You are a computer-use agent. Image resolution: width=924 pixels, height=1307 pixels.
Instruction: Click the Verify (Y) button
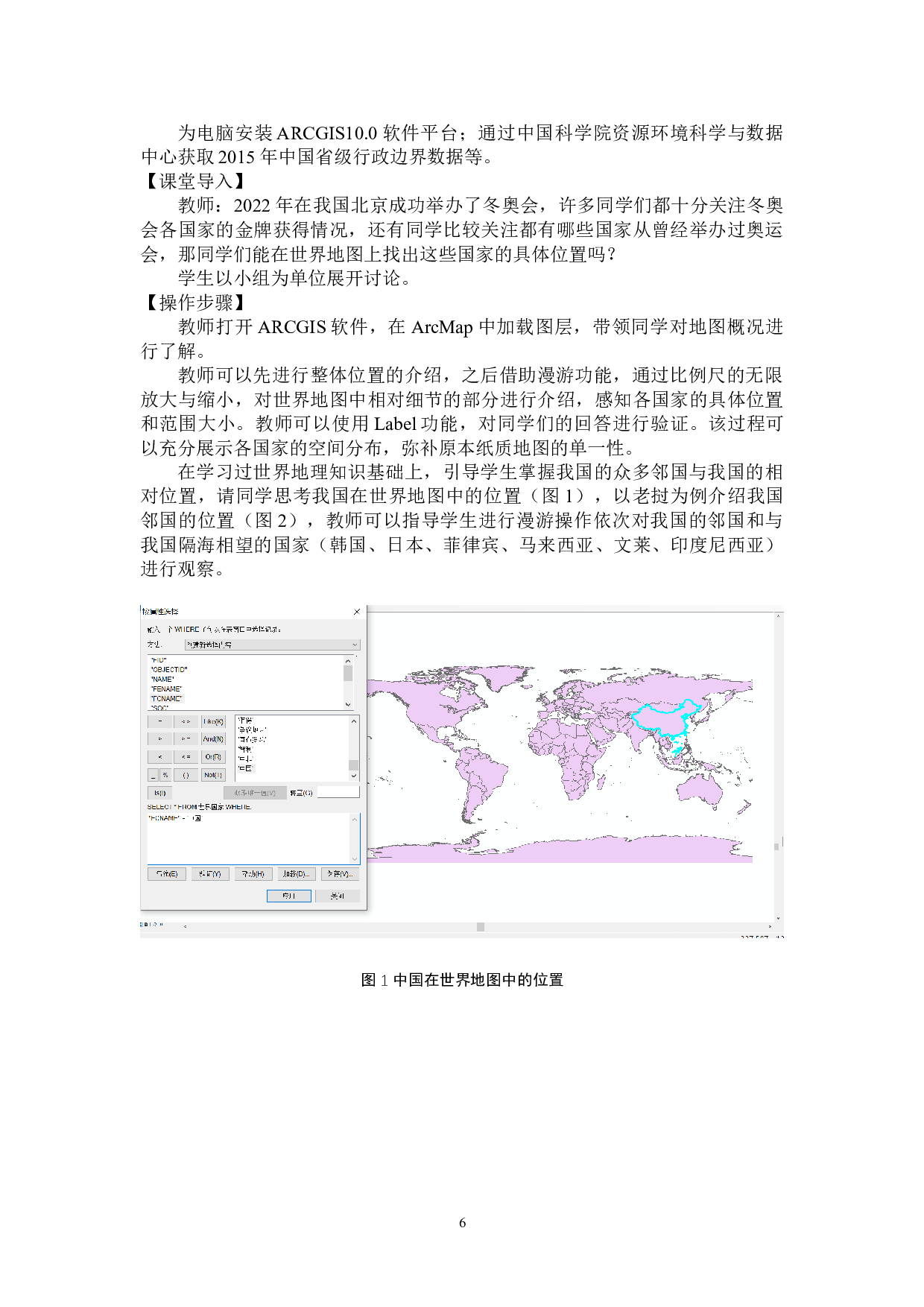(x=210, y=874)
